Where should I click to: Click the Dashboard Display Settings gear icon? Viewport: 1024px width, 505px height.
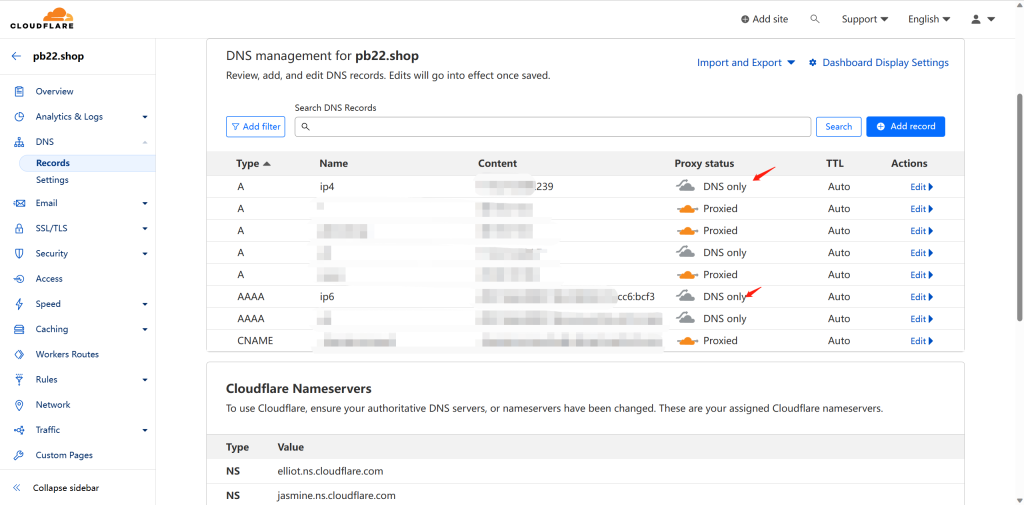pyautogui.click(x=813, y=63)
